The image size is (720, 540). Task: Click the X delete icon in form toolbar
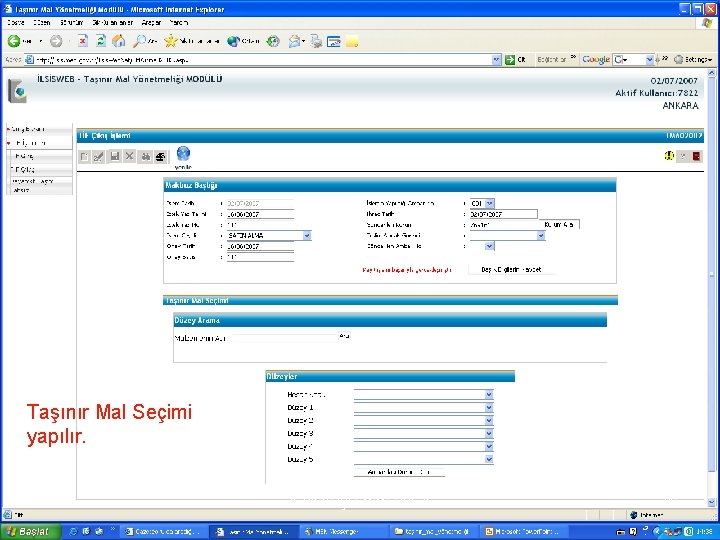point(129,157)
